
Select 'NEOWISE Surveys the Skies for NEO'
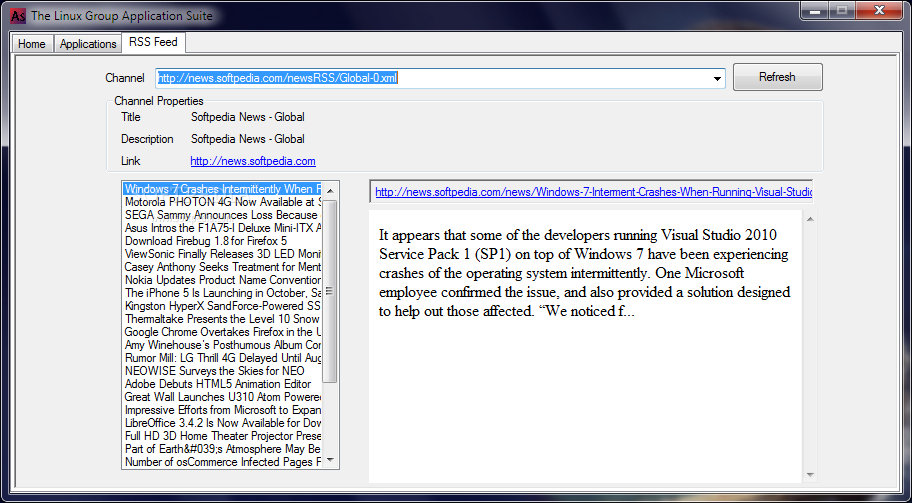222,370
